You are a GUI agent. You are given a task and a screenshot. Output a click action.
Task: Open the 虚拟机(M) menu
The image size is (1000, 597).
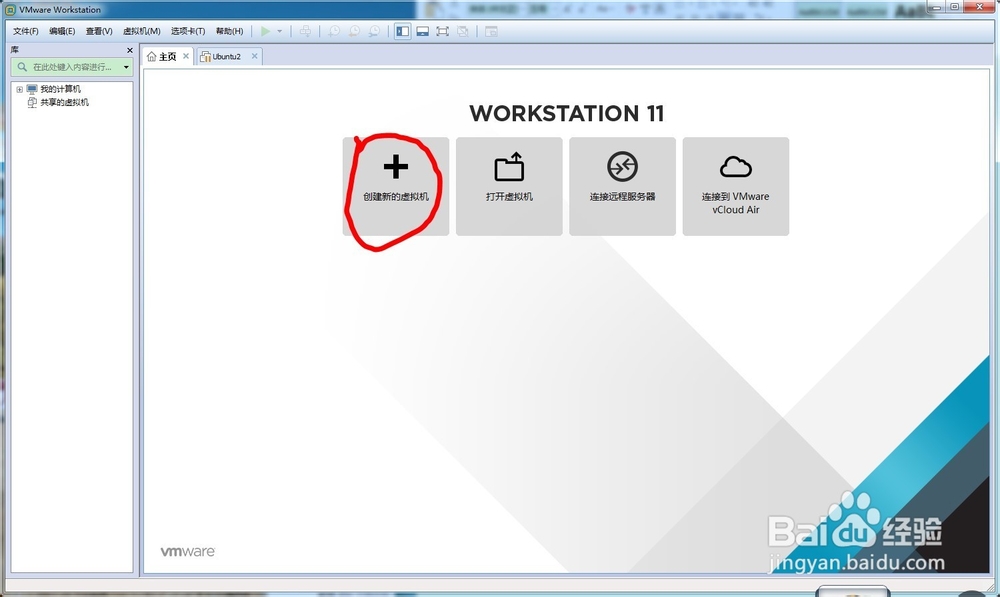pos(142,31)
